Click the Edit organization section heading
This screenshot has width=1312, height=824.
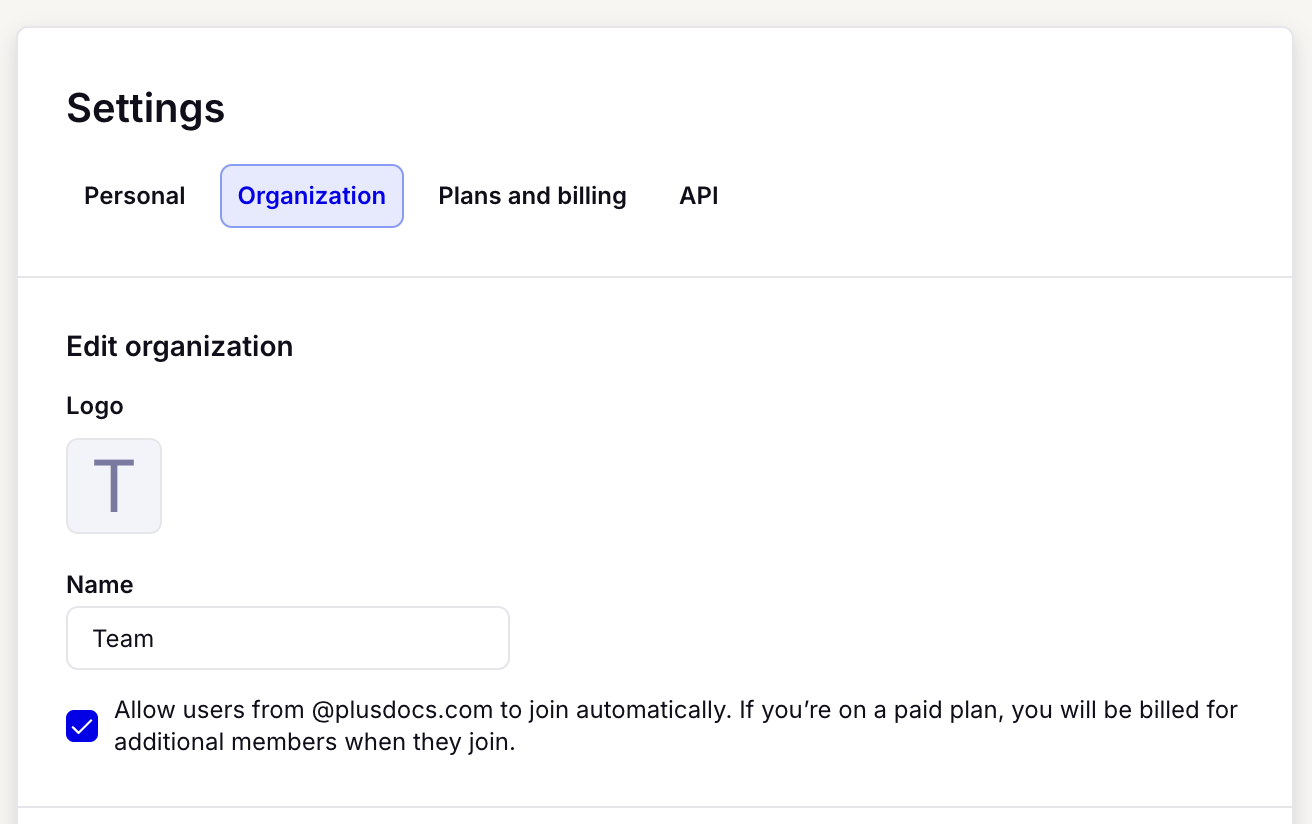click(180, 346)
